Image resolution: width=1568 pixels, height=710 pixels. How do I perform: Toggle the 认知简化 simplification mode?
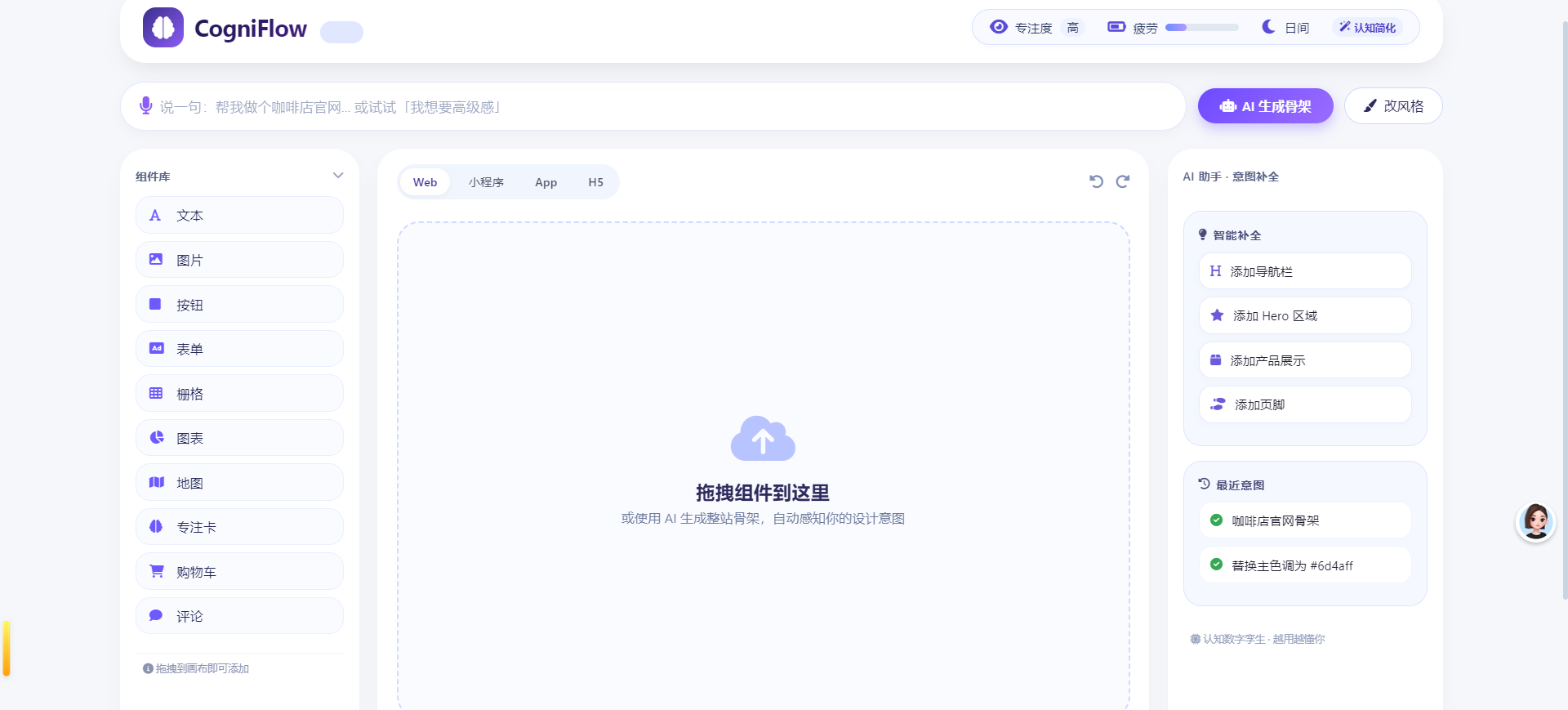(1368, 27)
